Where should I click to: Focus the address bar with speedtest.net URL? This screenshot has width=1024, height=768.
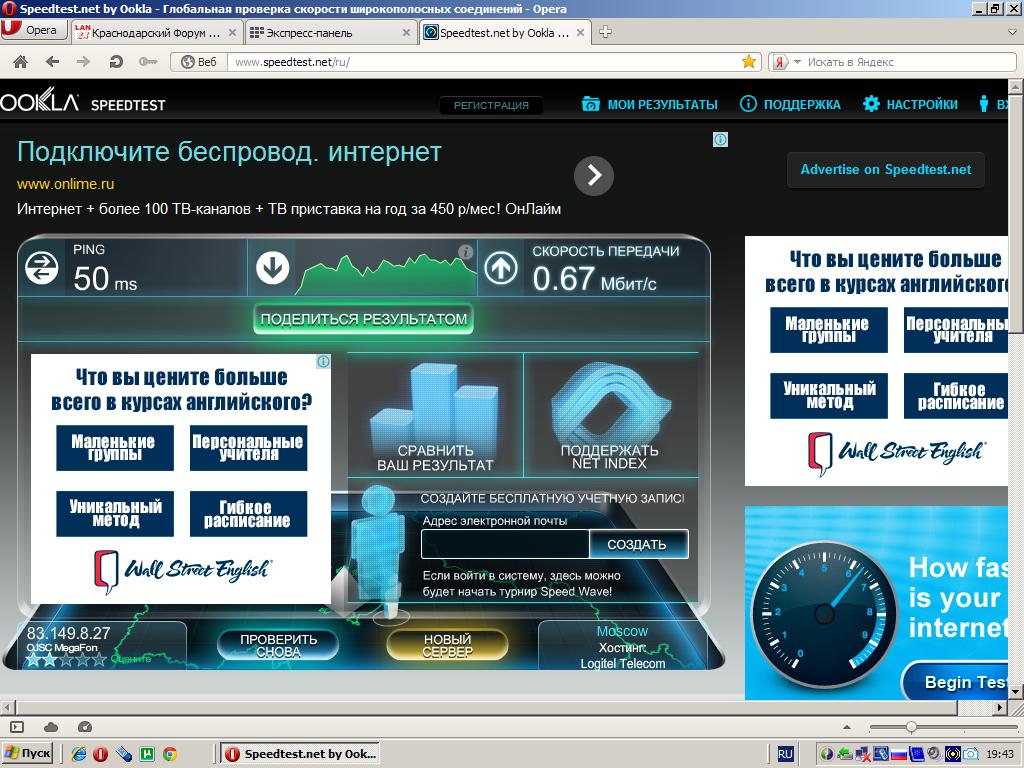(483, 62)
